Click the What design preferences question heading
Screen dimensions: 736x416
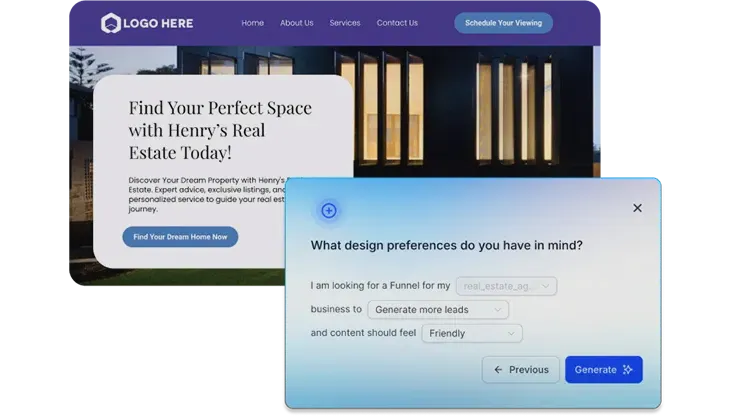(446, 245)
